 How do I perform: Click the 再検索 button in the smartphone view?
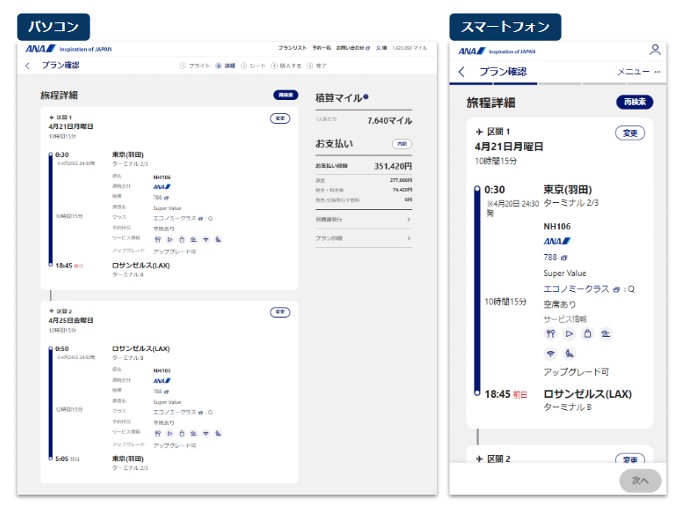[635, 102]
